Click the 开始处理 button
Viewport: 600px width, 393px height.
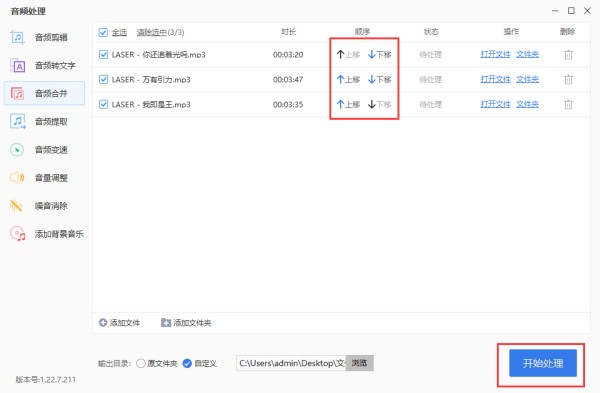(x=543, y=363)
